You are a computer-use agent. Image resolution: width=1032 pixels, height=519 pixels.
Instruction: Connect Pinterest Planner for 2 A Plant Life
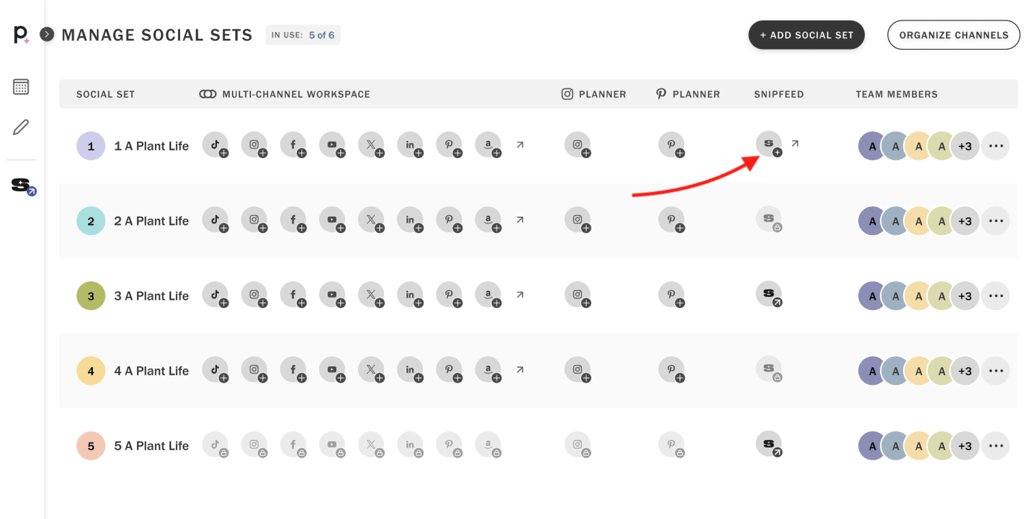point(671,220)
